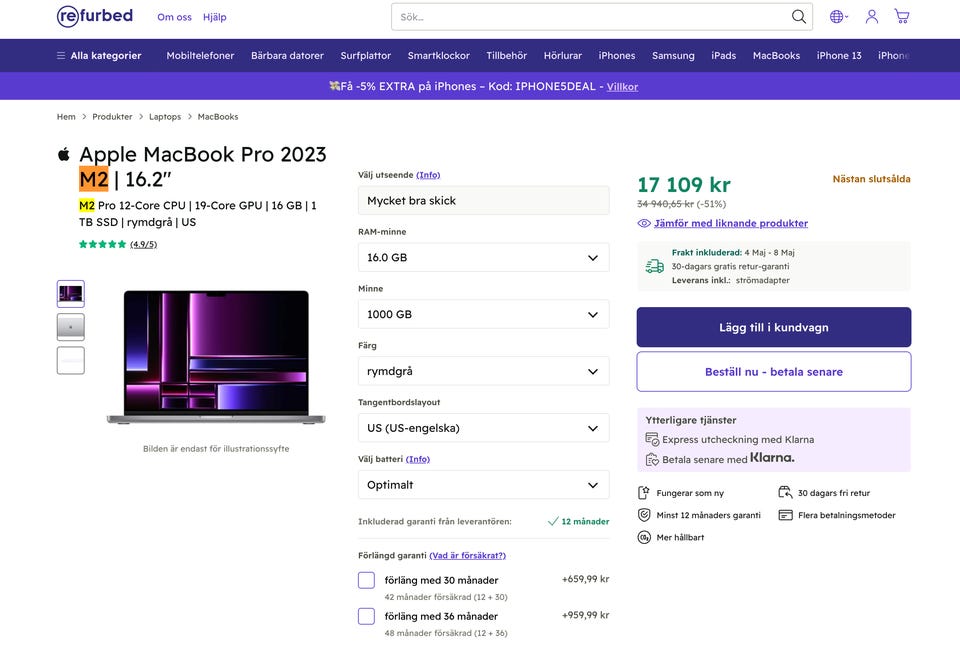Image resolution: width=960 pixels, height=653 pixels.
Task: Open Smartklockor category in navigation bar
Action: tap(438, 56)
